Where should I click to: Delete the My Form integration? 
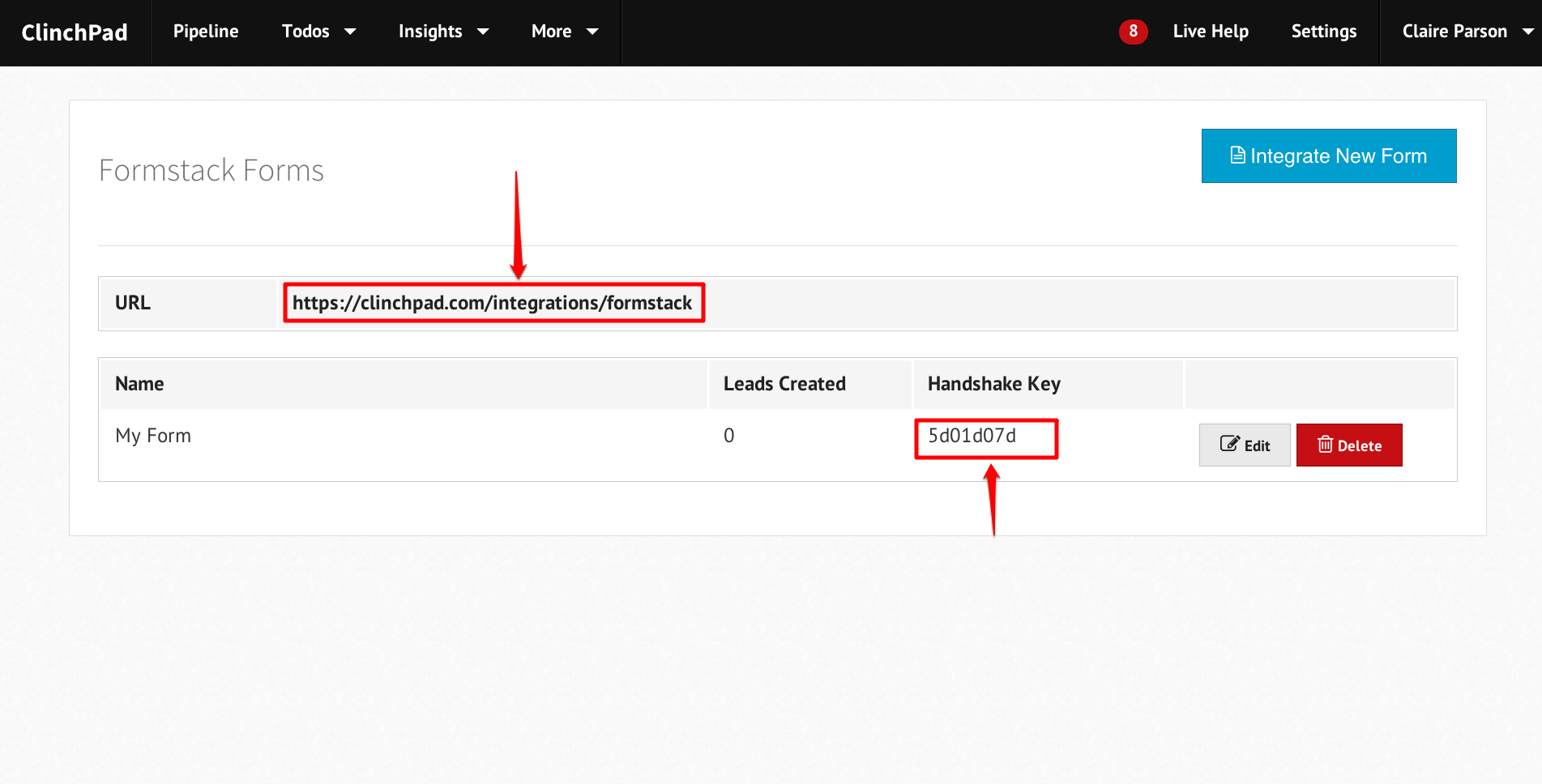pos(1349,445)
